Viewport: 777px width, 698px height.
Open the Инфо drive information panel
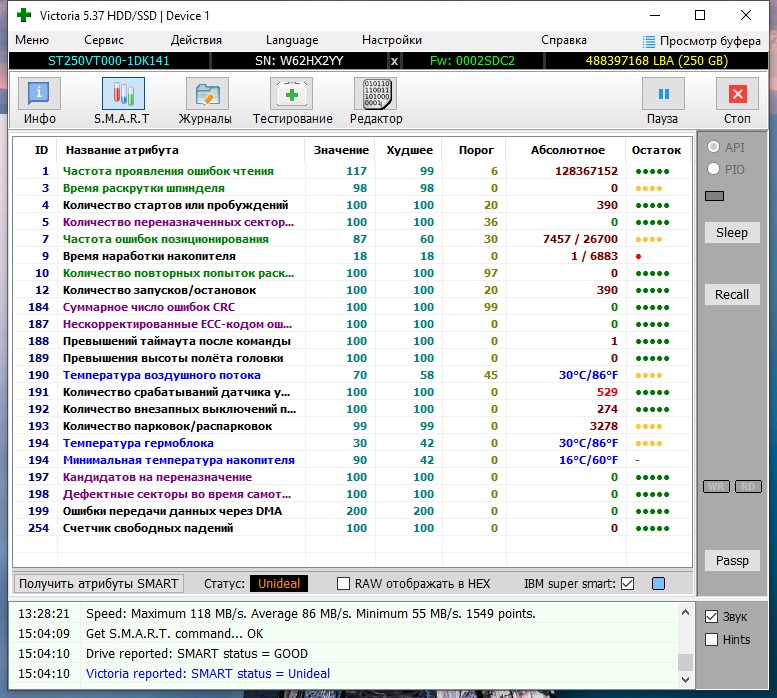point(39,94)
